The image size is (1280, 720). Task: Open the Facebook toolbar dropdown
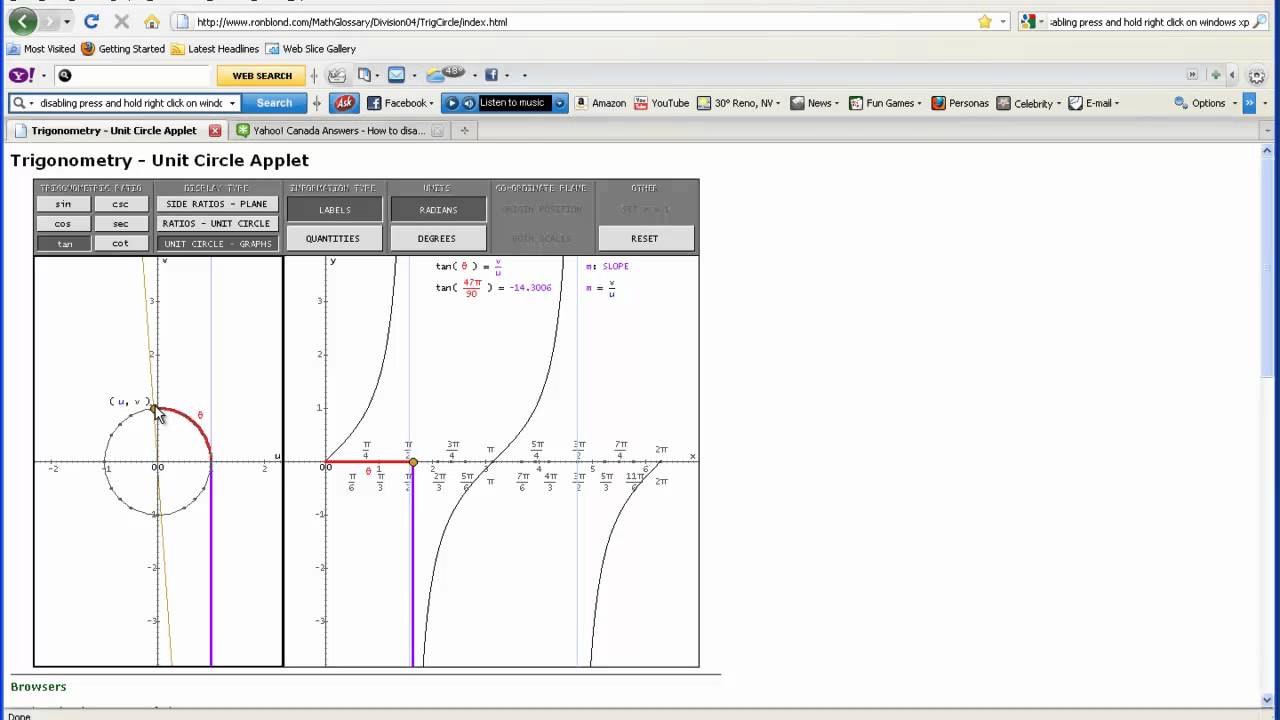click(401, 103)
